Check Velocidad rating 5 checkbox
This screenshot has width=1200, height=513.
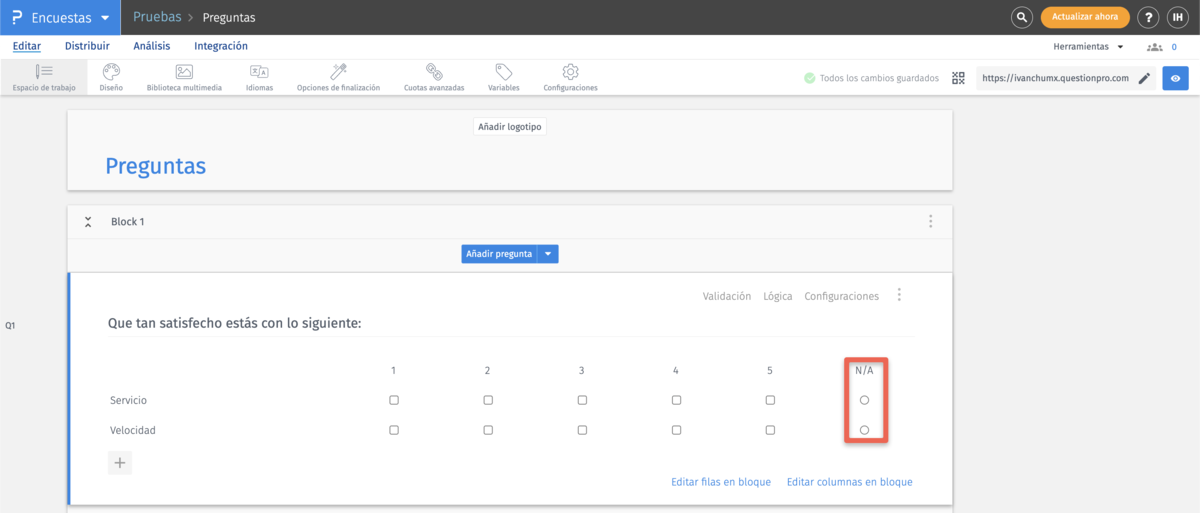[x=770, y=430]
